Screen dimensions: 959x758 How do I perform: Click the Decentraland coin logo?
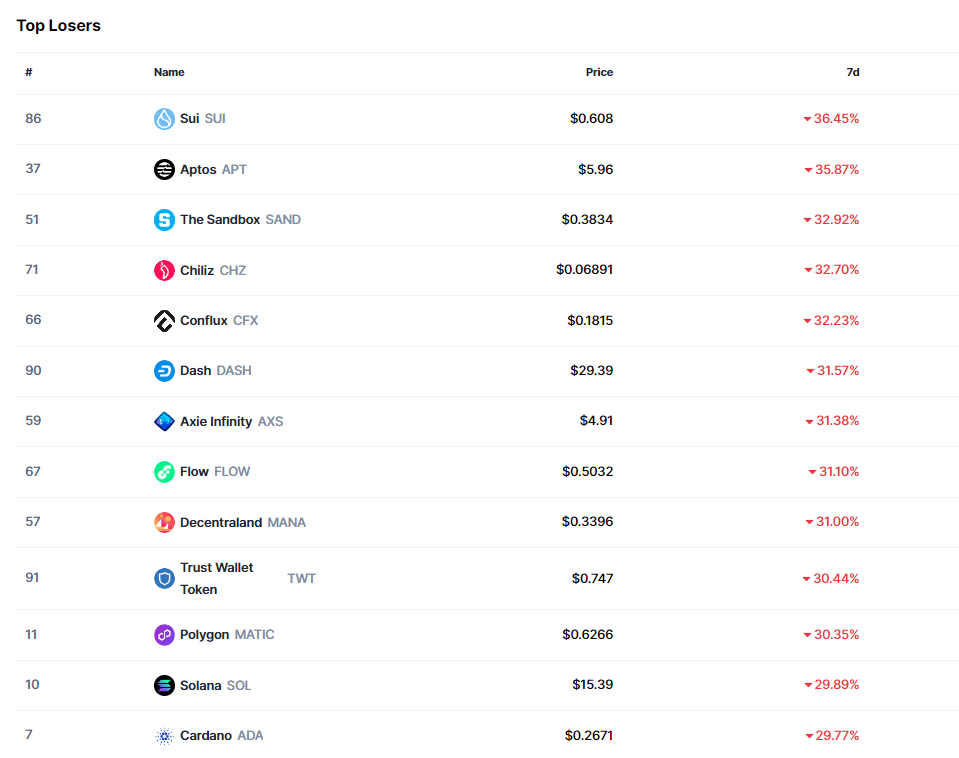[164, 522]
